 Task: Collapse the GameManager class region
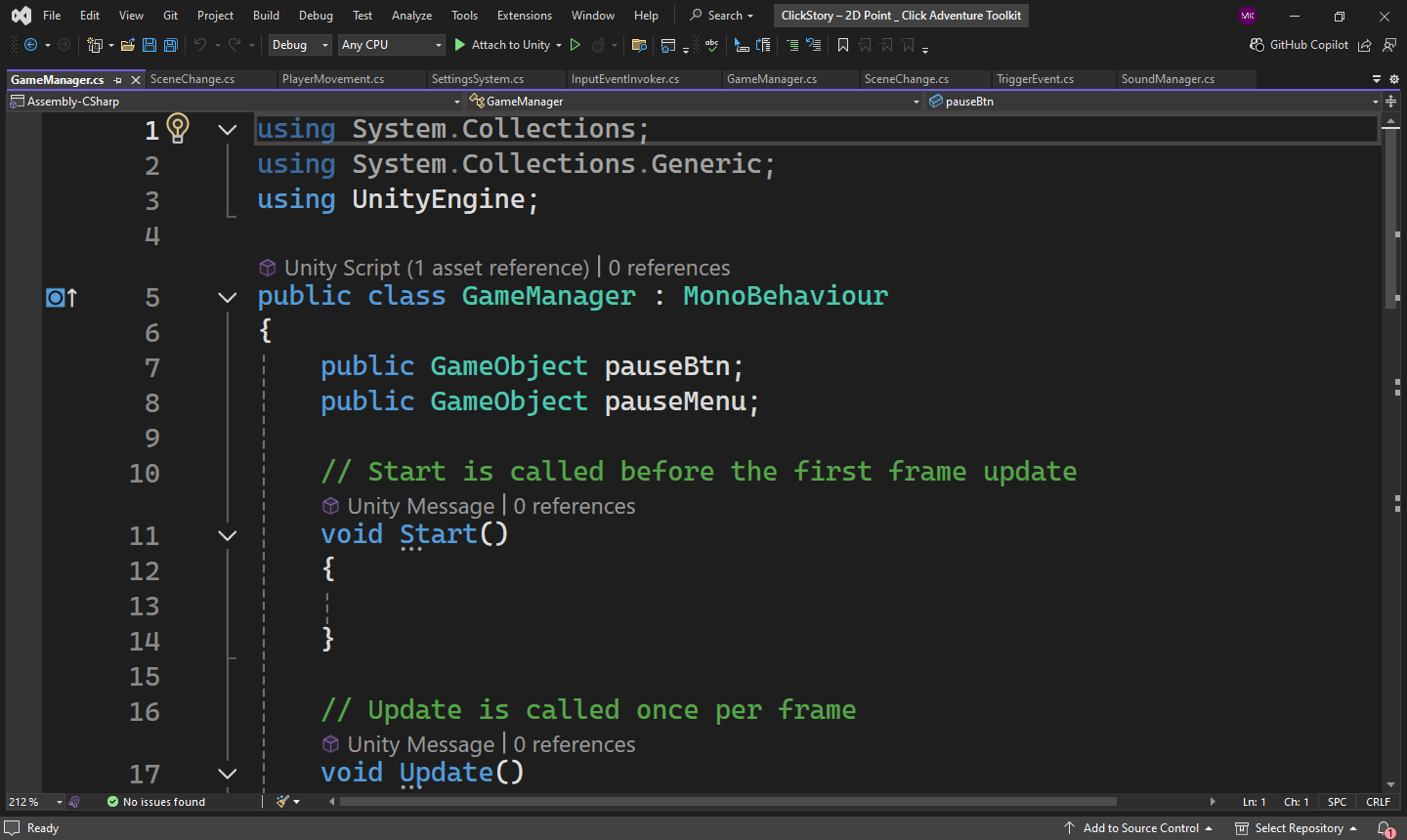(x=228, y=297)
